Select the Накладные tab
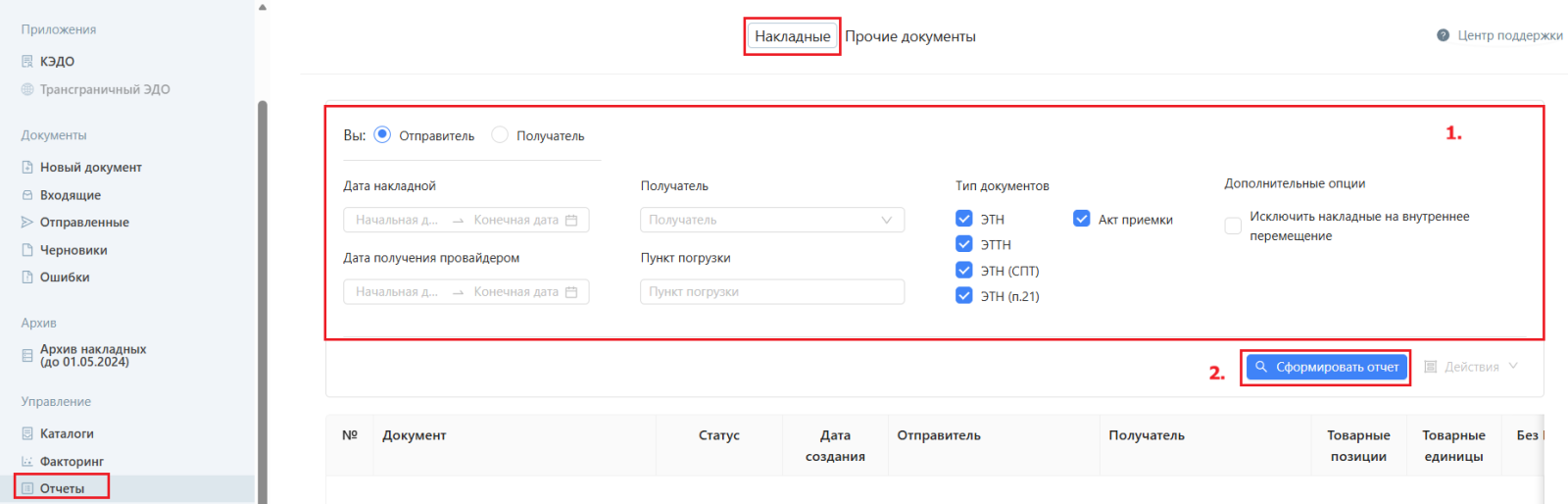This screenshot has height=504, width=1568. (792, 36)
